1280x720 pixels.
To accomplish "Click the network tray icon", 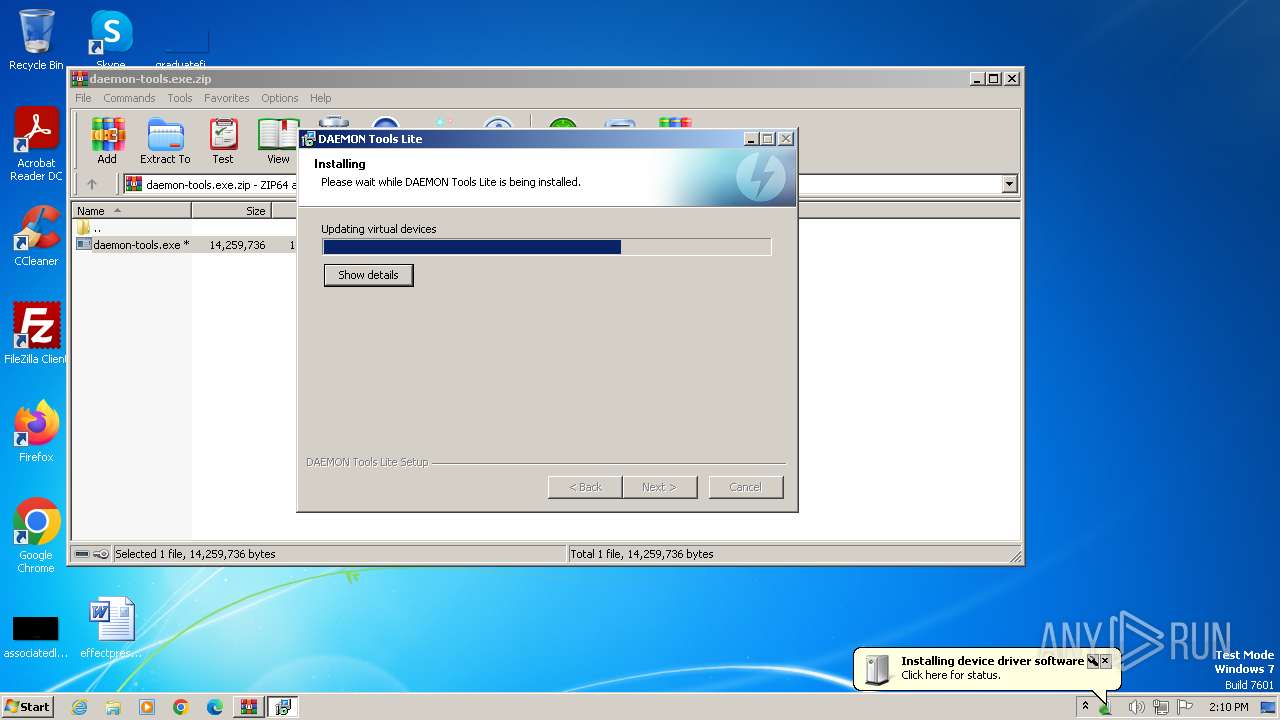I will click(1161, 707).
